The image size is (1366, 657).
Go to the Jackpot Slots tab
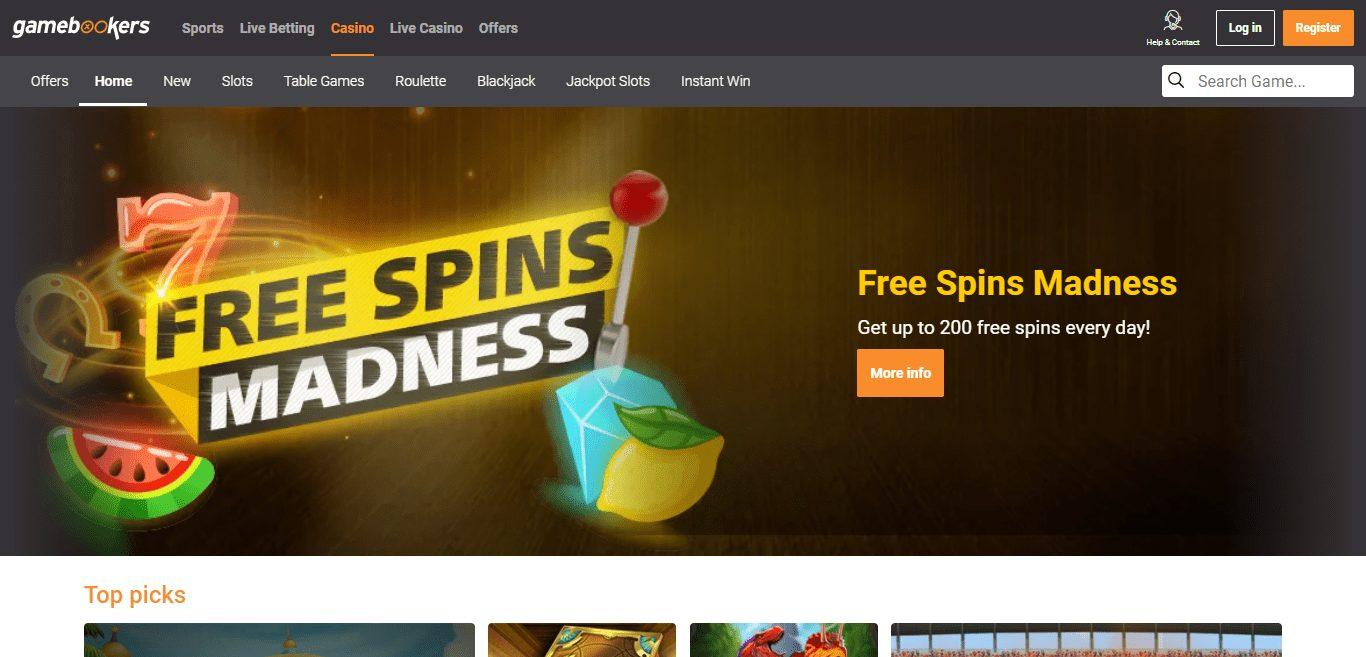pos(608,81)
